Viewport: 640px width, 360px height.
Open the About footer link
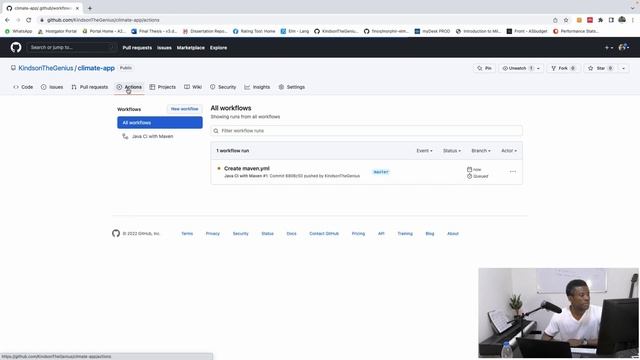[x=453, y=233]
